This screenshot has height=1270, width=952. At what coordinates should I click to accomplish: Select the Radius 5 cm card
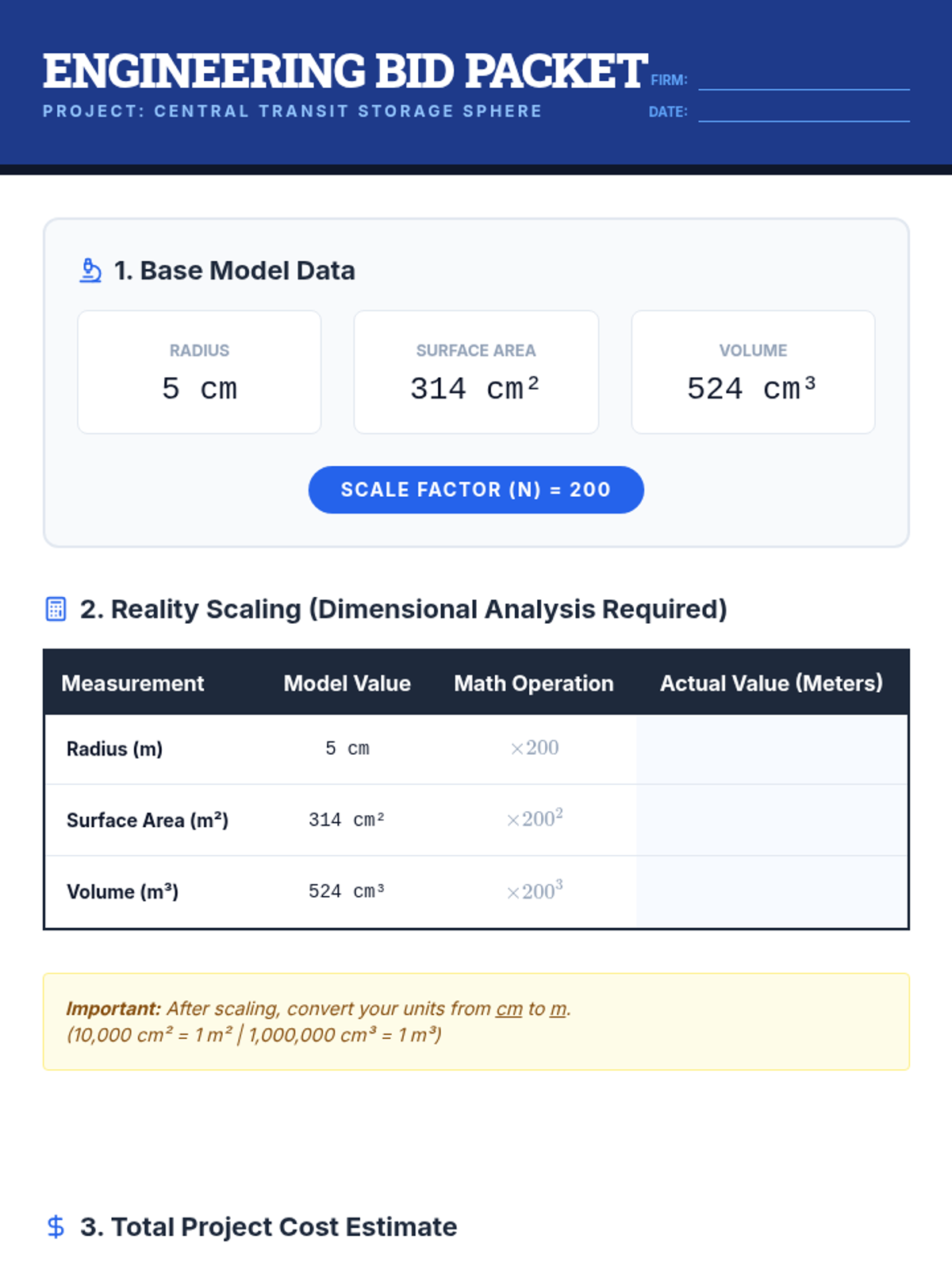[199, 372]
